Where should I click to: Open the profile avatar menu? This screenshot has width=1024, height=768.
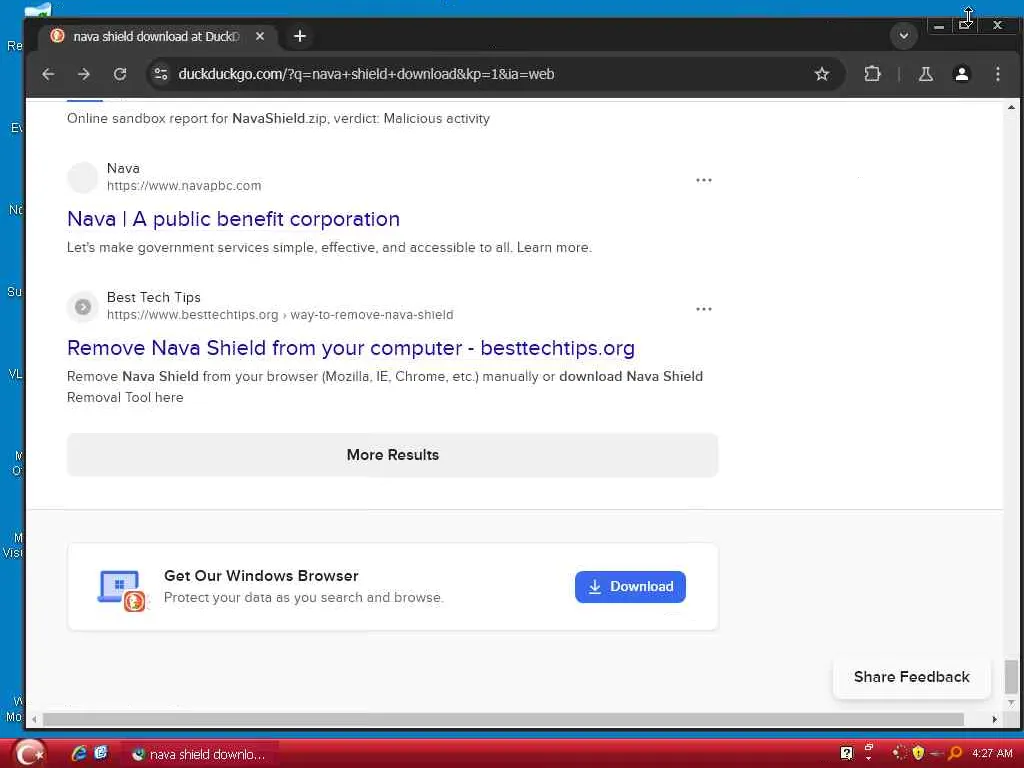(x=961, y=74)
